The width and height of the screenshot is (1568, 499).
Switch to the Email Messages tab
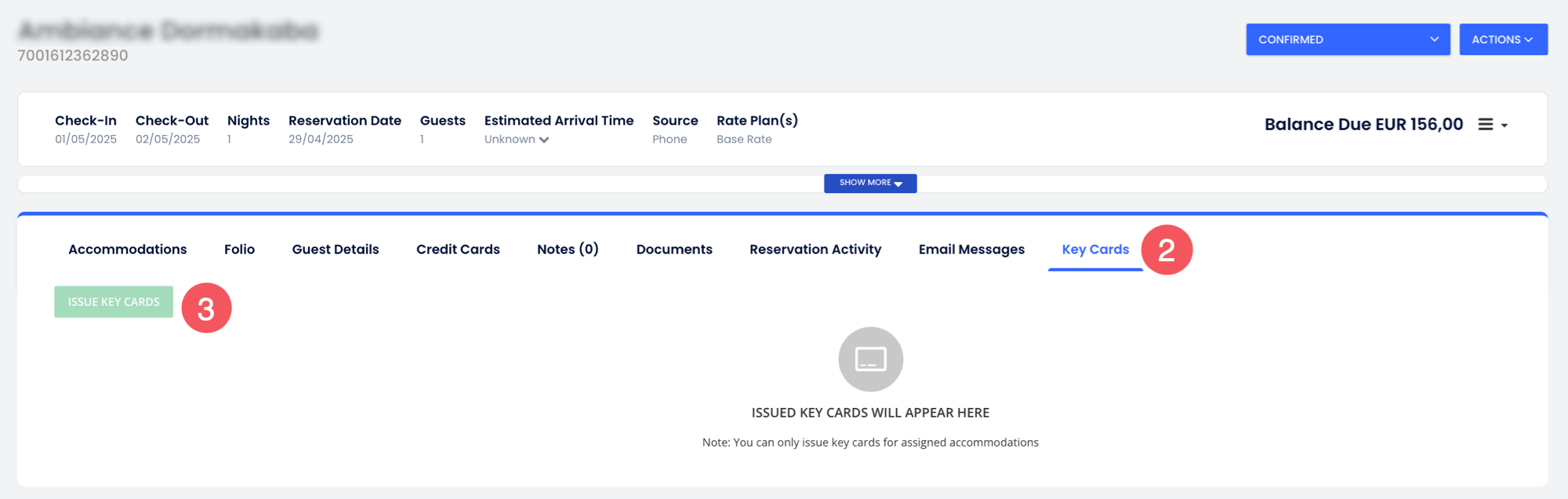pyautogui.click(x=971, y=249)
